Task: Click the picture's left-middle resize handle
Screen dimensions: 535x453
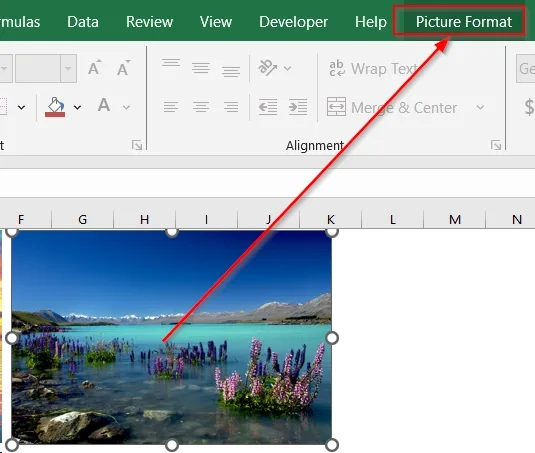Action: pos(12,338)
